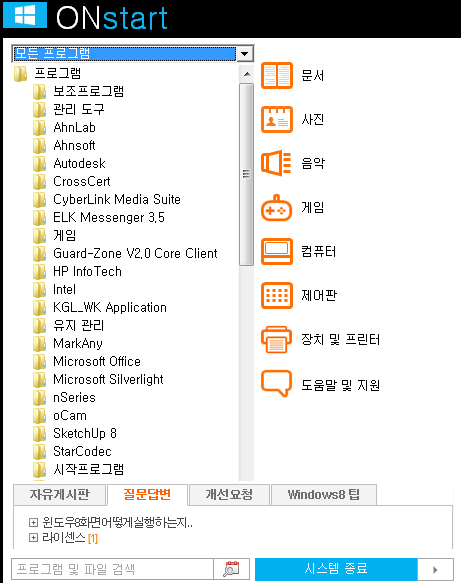Open the 사진 (Pictures) icon
Screen dimensions: 461x583
tap(277, 119)
